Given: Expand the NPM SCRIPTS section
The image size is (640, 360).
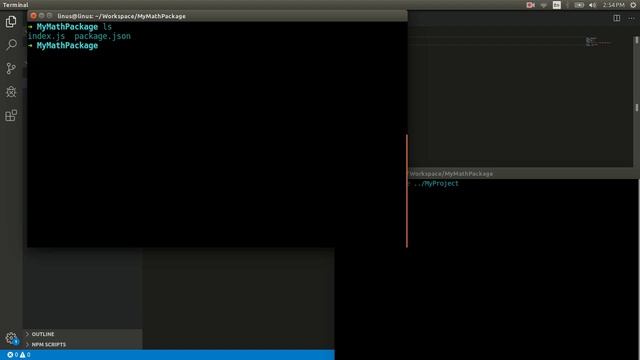Looking at the screenshot, I should pyautogui.click(x=83, y=344).
